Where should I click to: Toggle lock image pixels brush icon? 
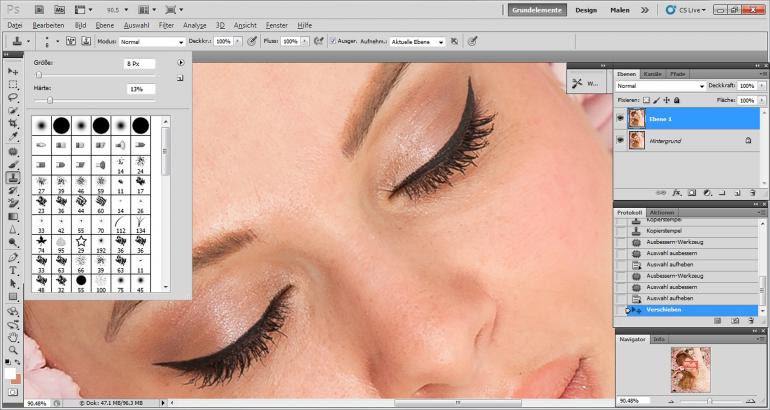[657, 100]
